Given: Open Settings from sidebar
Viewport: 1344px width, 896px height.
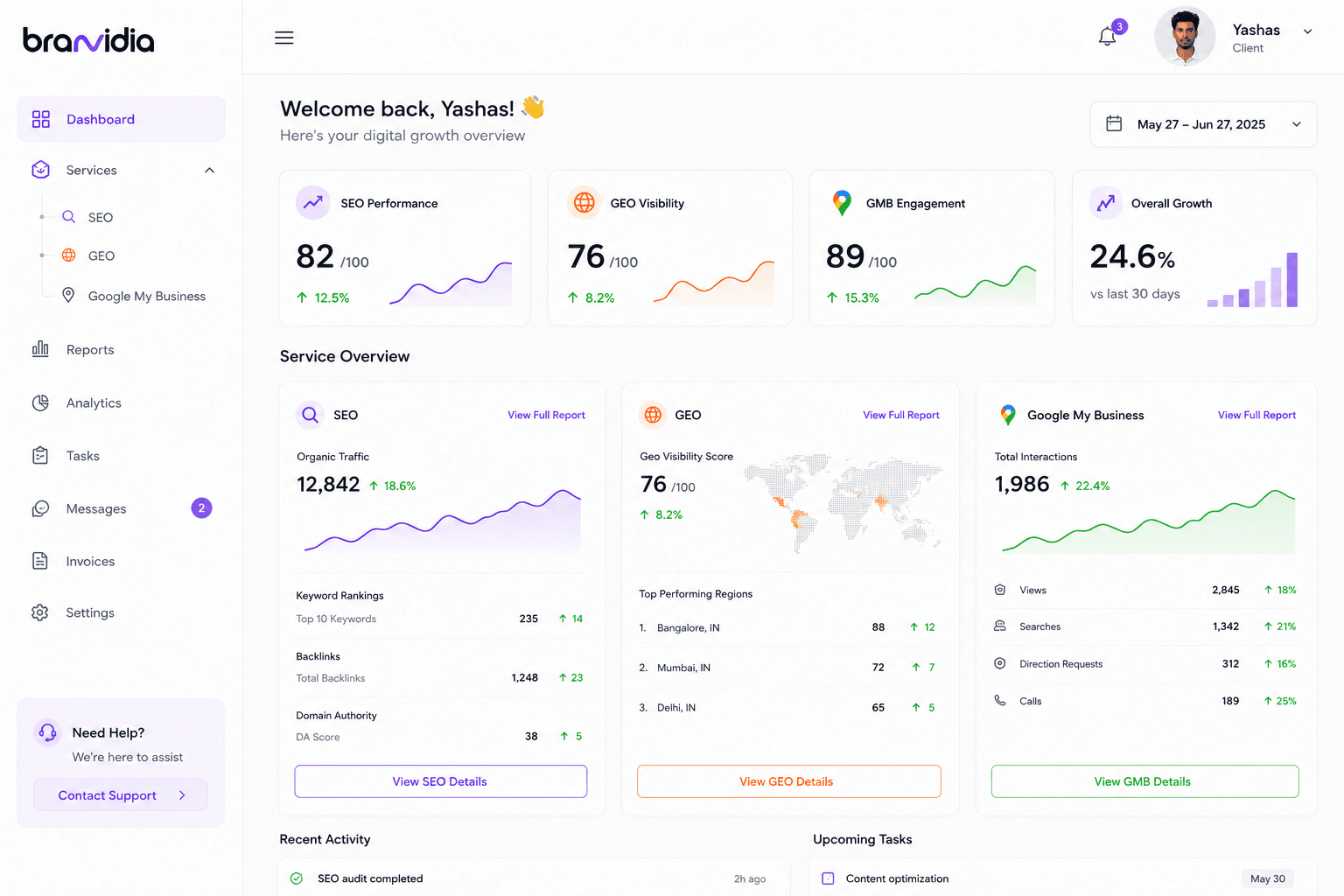Looking at the screenshot, I should pyautogui.click(x=90, y=612).
